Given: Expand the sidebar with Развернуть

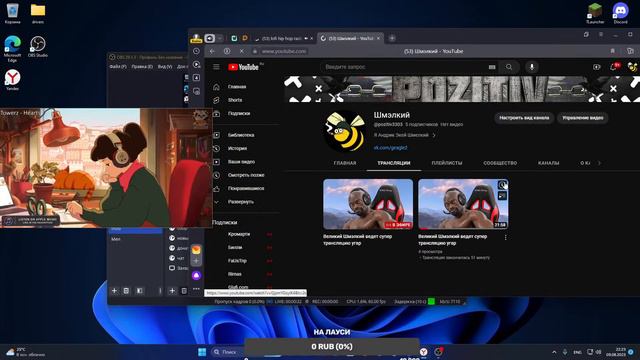Looking at the screenshot, I should [241, 202].
